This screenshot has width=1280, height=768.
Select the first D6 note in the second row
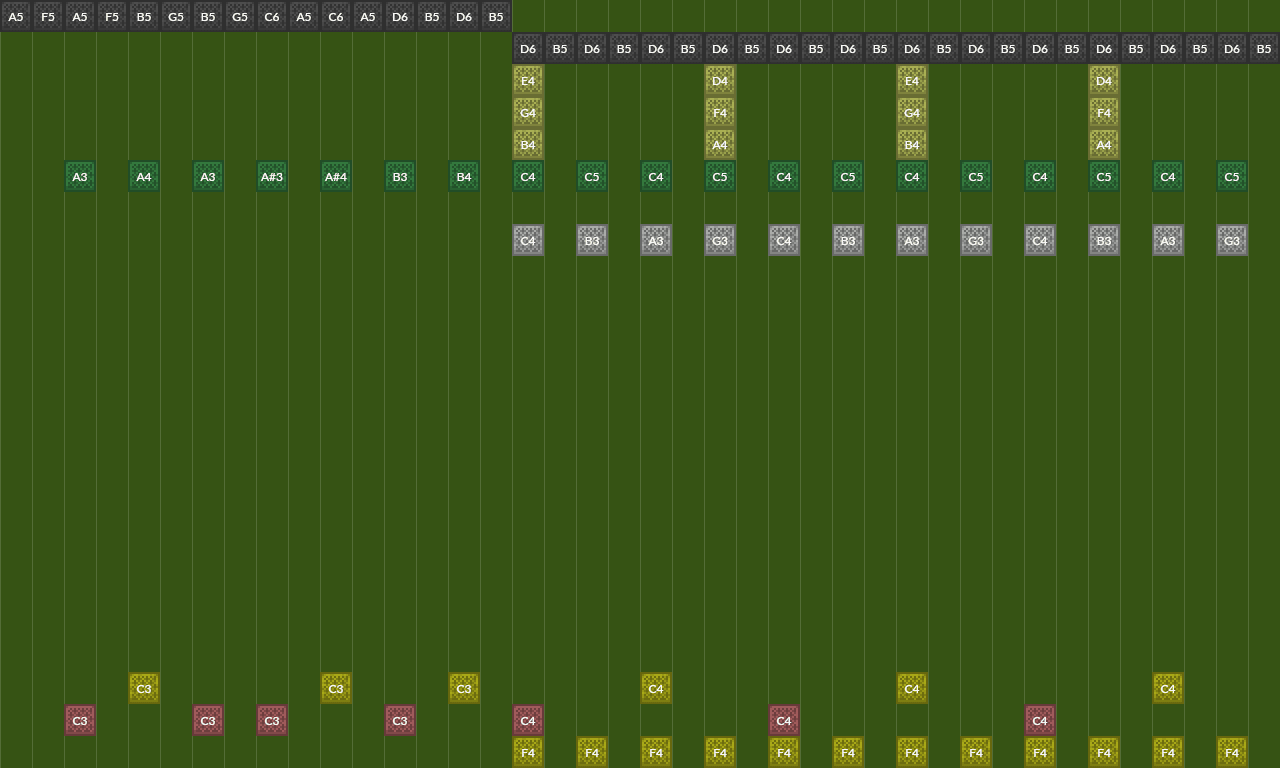click(528, 48)
